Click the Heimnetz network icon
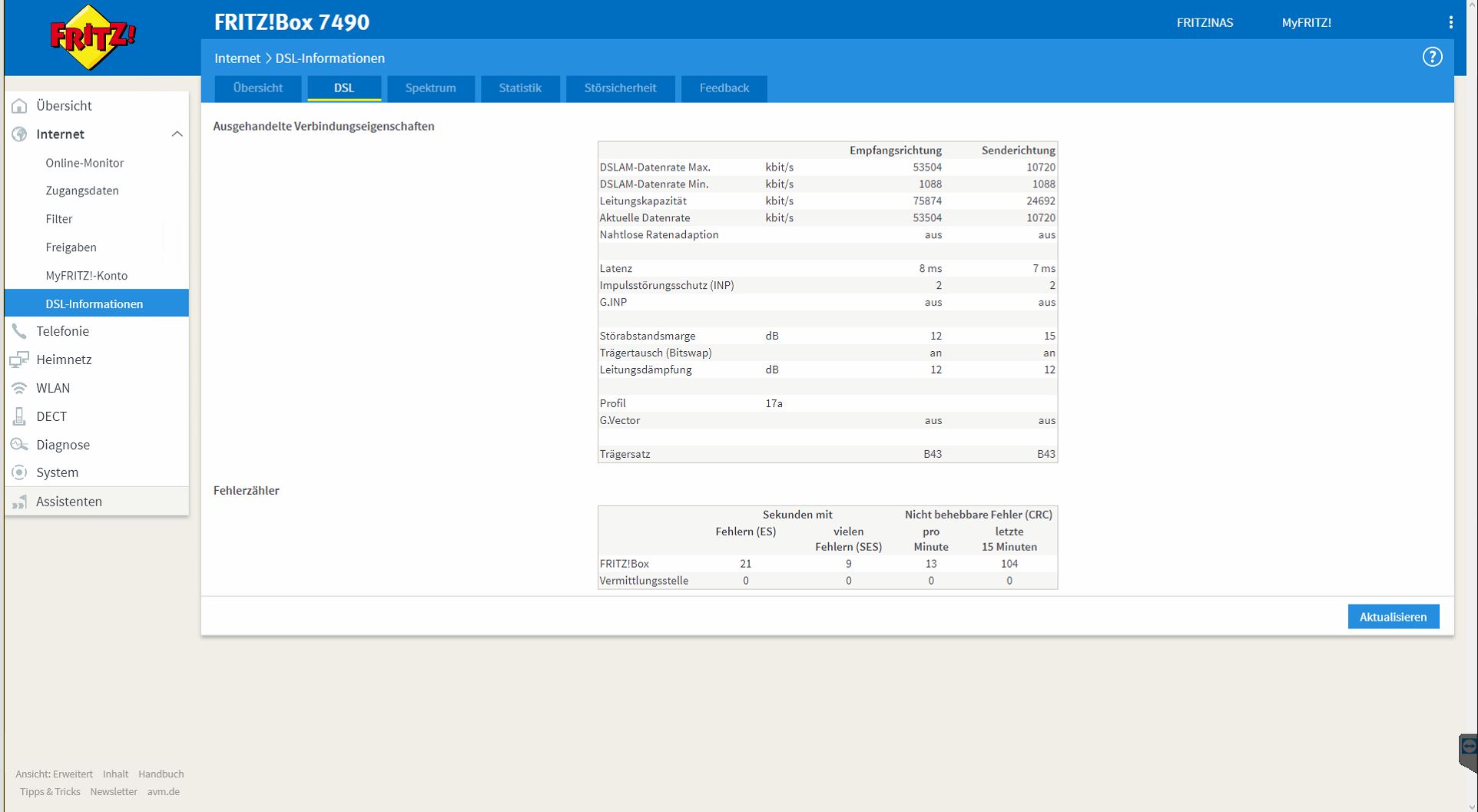Image resolution: width=1478 pixels, height=812 pixels. click(x=19, y=360)
